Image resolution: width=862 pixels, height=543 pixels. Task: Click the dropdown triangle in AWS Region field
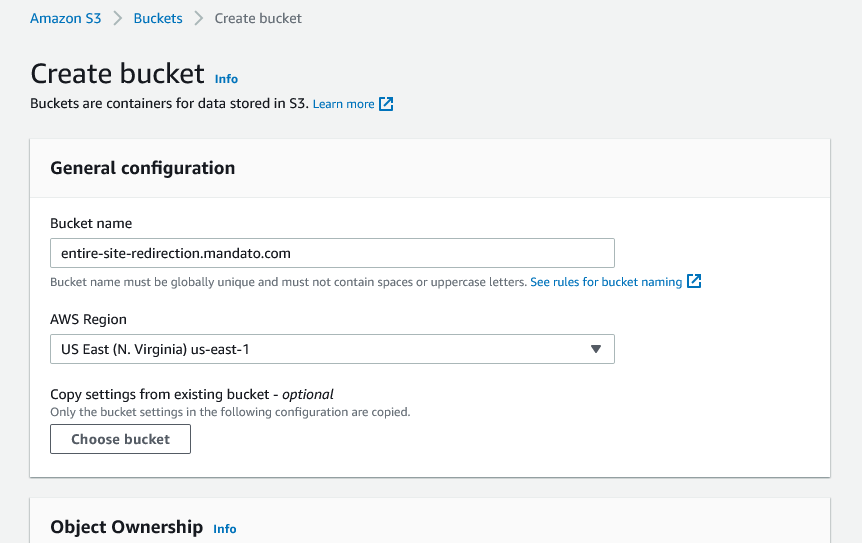[x=595, y=349]
